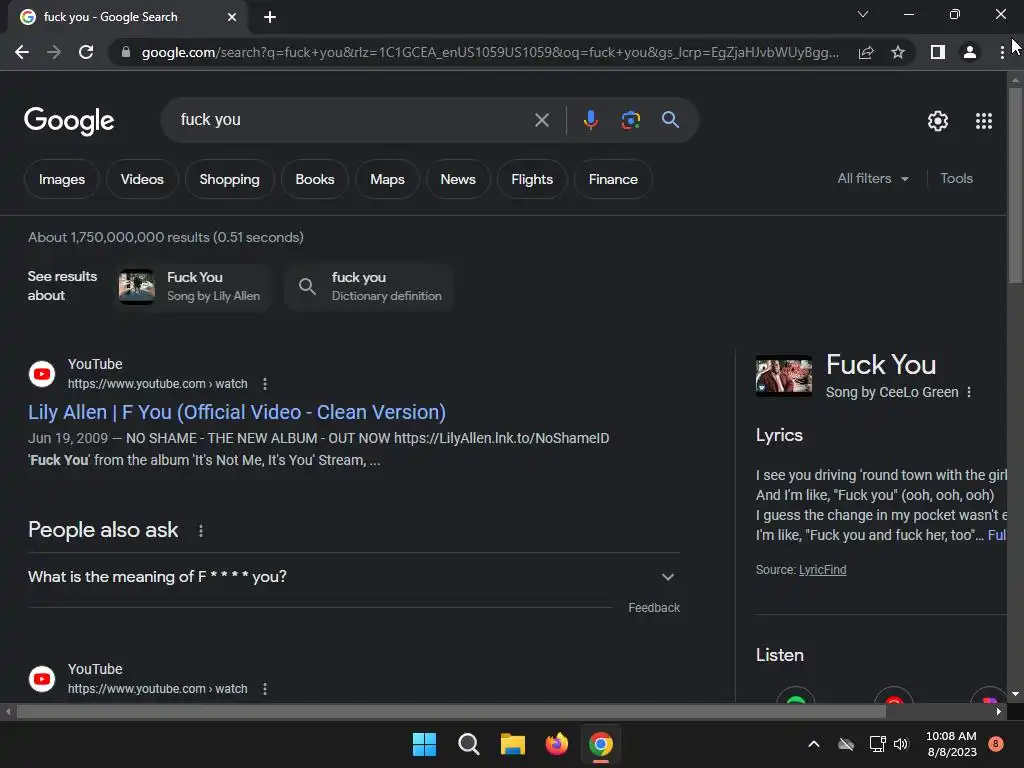Screen dimensions: 1024x768
Task: Open the volume control in tray
Action: coord(901,744)
